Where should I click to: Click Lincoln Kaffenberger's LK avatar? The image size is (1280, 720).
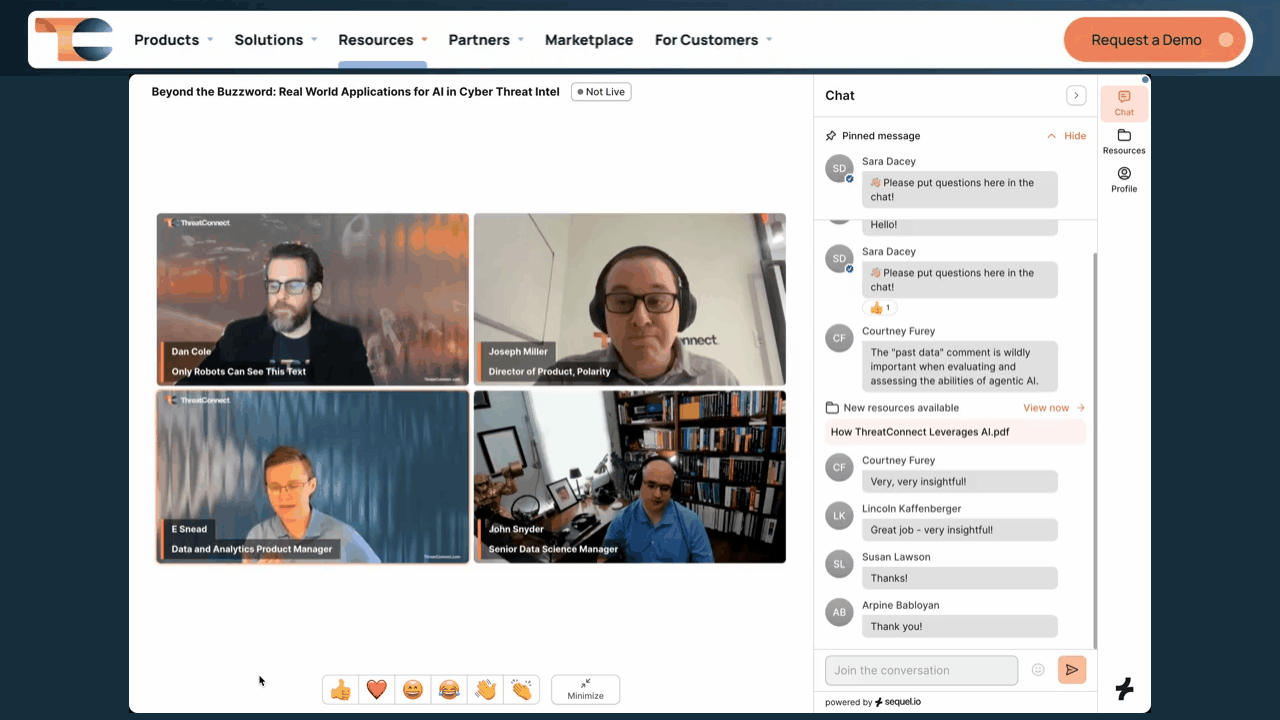(x=839, y=515)
